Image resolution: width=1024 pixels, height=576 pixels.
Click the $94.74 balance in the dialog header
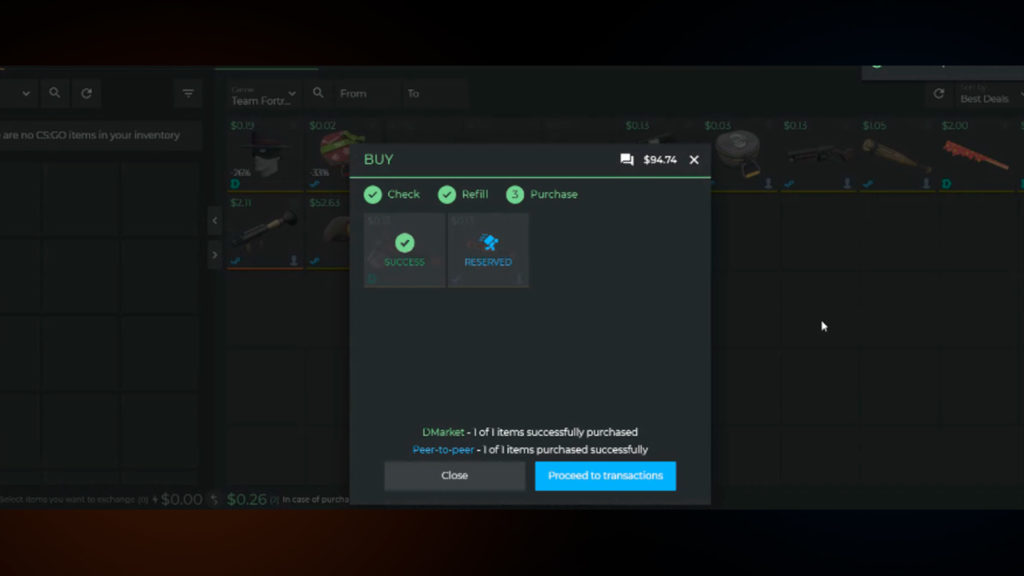660,160
